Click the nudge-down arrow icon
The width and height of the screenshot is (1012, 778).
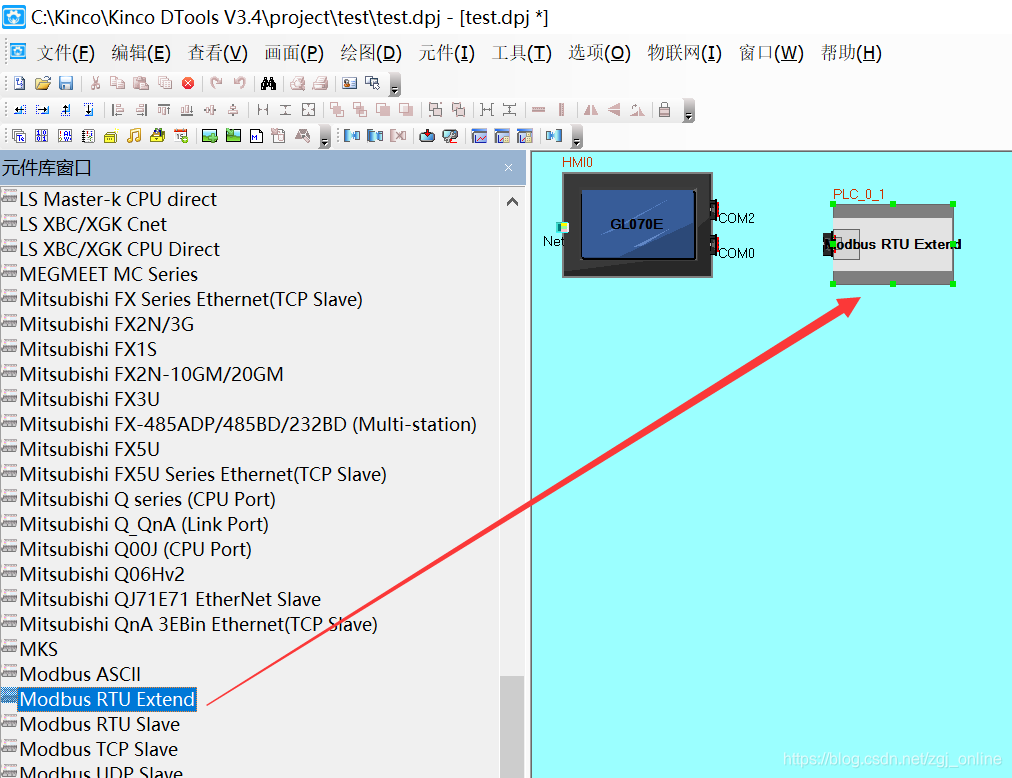(88, 110)
